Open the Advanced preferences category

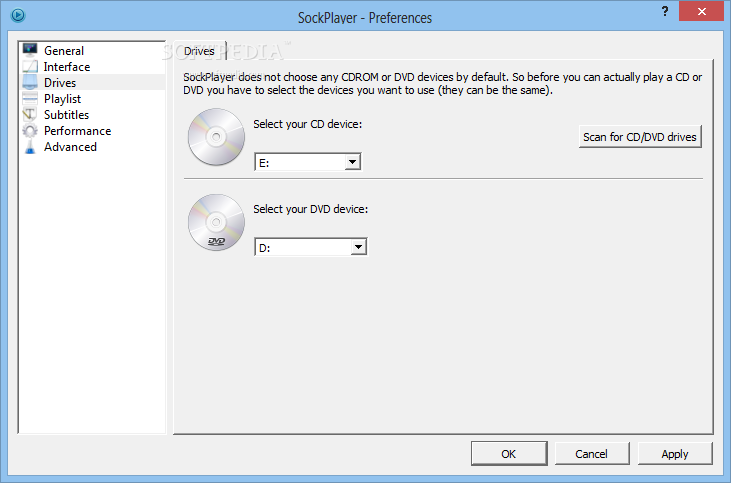[x=70, y=147]
